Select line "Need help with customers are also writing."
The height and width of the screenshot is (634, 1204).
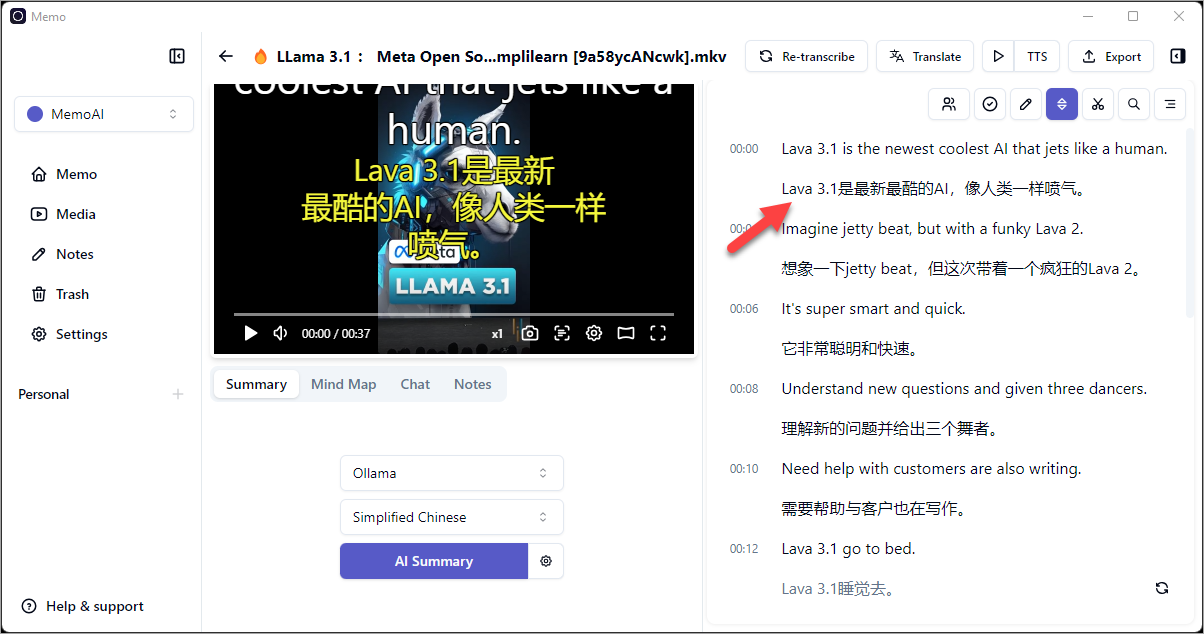click(931, 469)
